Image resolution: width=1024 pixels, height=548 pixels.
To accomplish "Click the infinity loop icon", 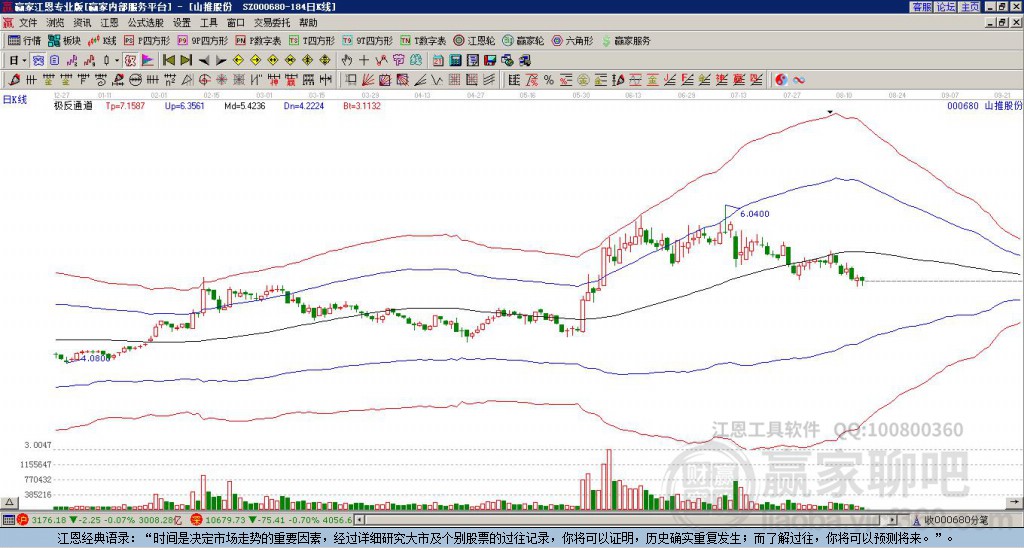I will pyautogui.click(x=798, y=80).
